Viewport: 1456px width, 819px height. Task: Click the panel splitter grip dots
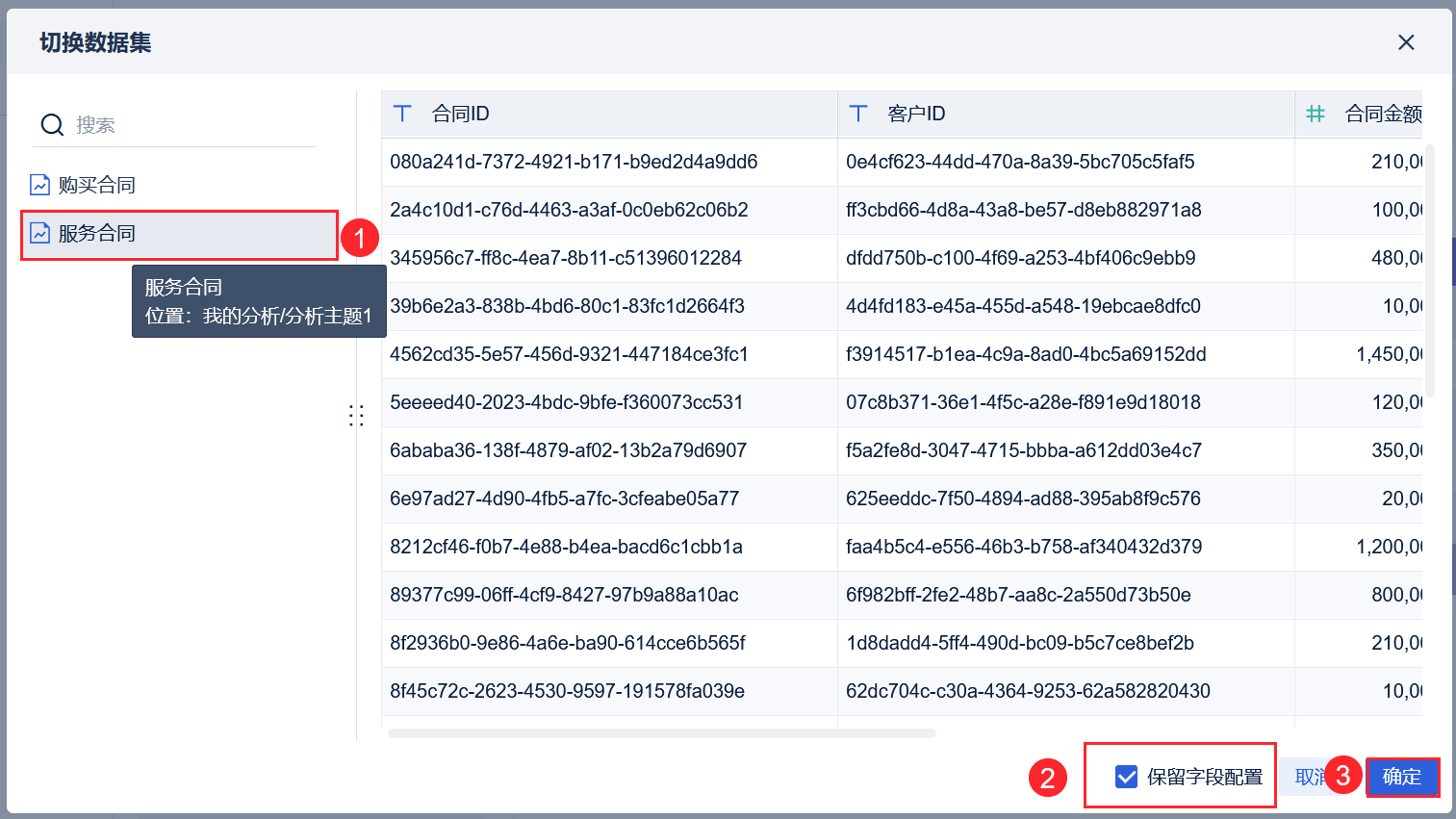pyautogui.click(x=356, y=415)
